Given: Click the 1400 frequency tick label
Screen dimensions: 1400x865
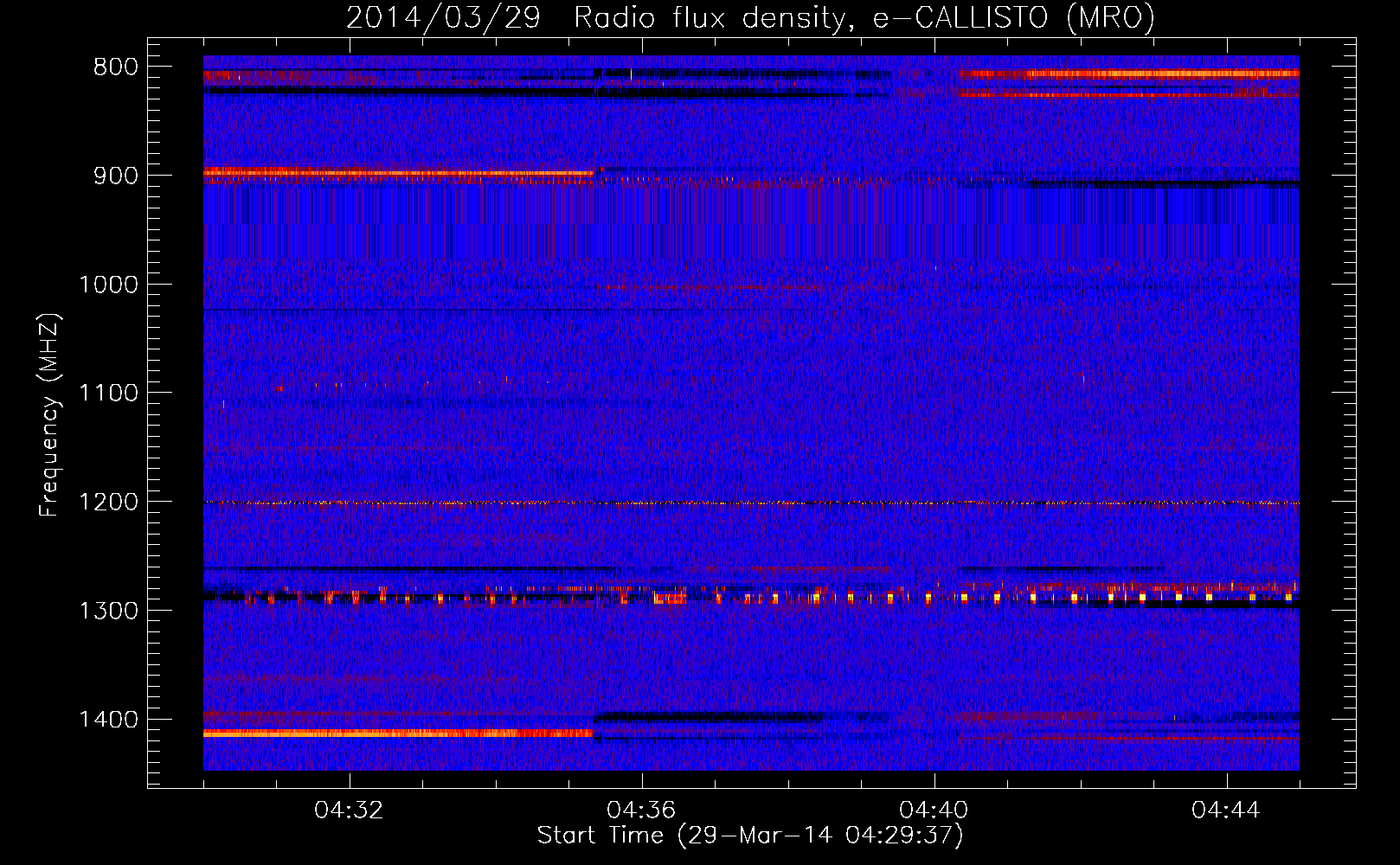Looking at the screenshot, I should (x=108, y=720).
